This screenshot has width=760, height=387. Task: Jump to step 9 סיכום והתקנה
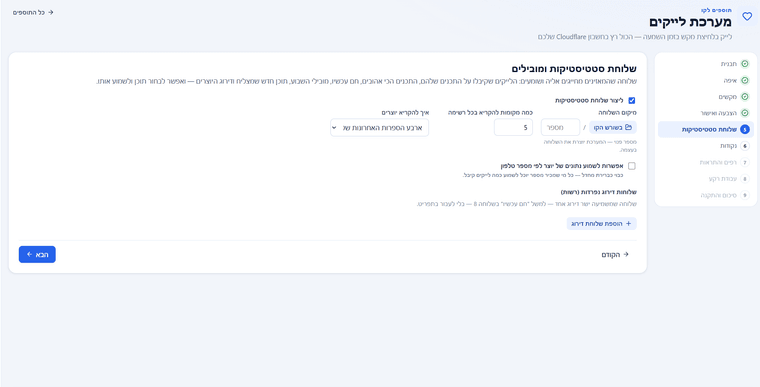[x=706, y=195]
